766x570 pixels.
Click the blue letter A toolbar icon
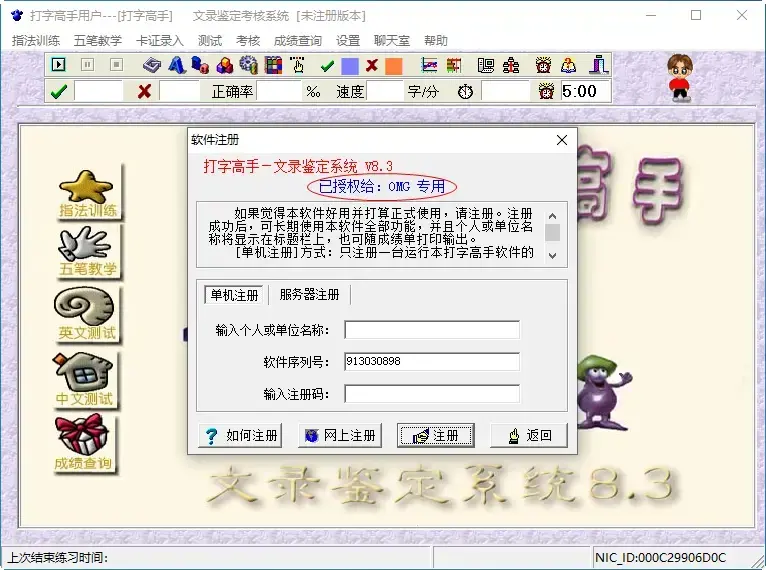(177, 65)
